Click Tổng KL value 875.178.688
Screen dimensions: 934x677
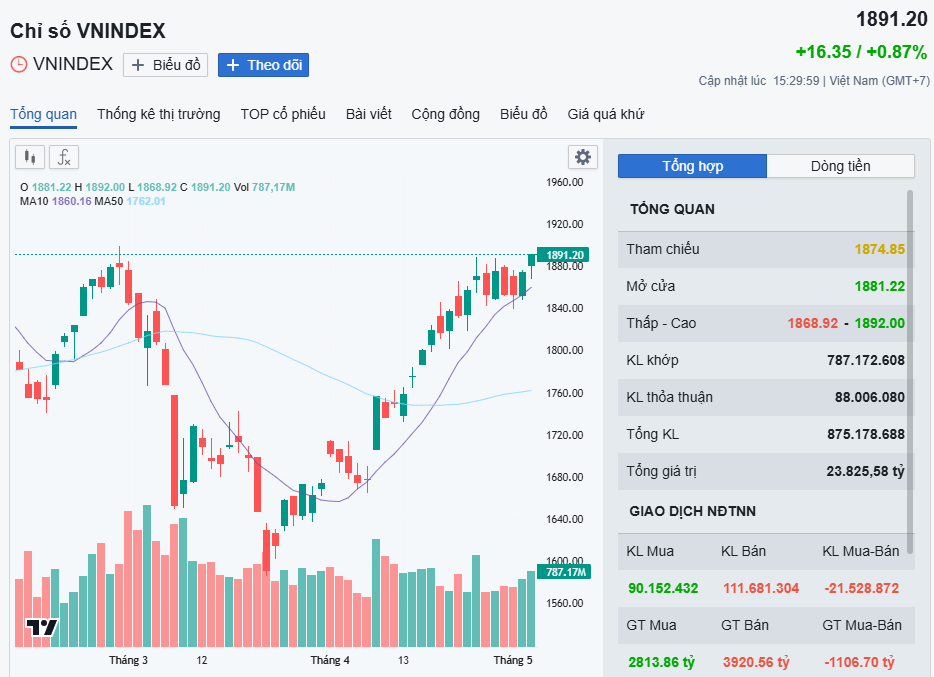865,434
